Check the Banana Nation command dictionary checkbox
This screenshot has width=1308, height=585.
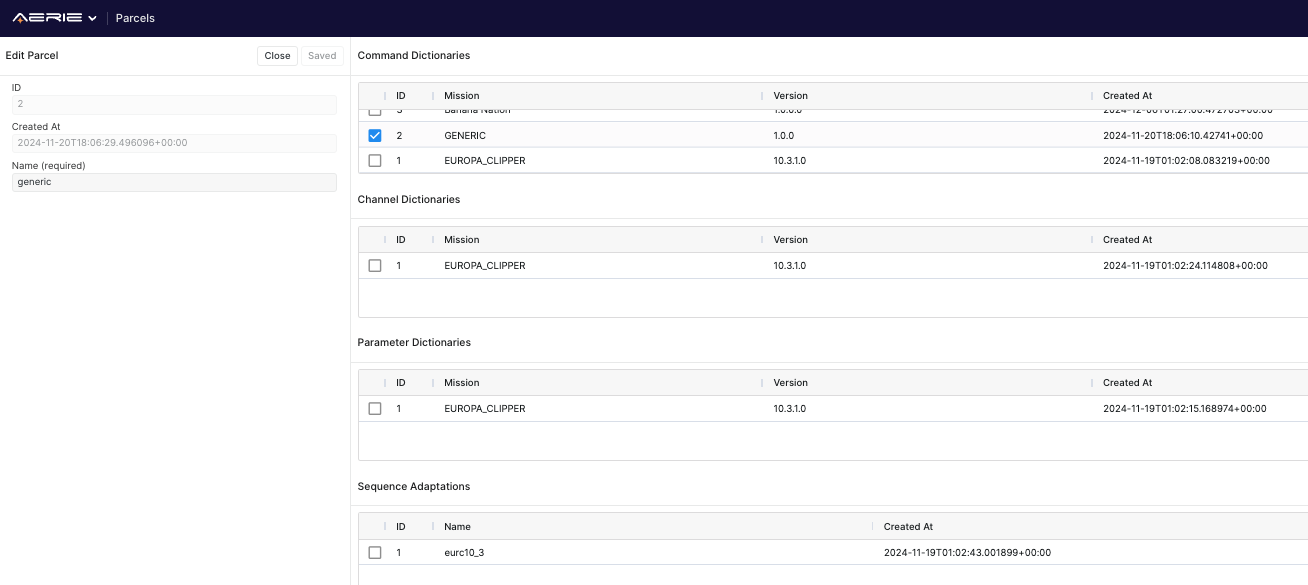pyautogui.click(x=374, y=110)
